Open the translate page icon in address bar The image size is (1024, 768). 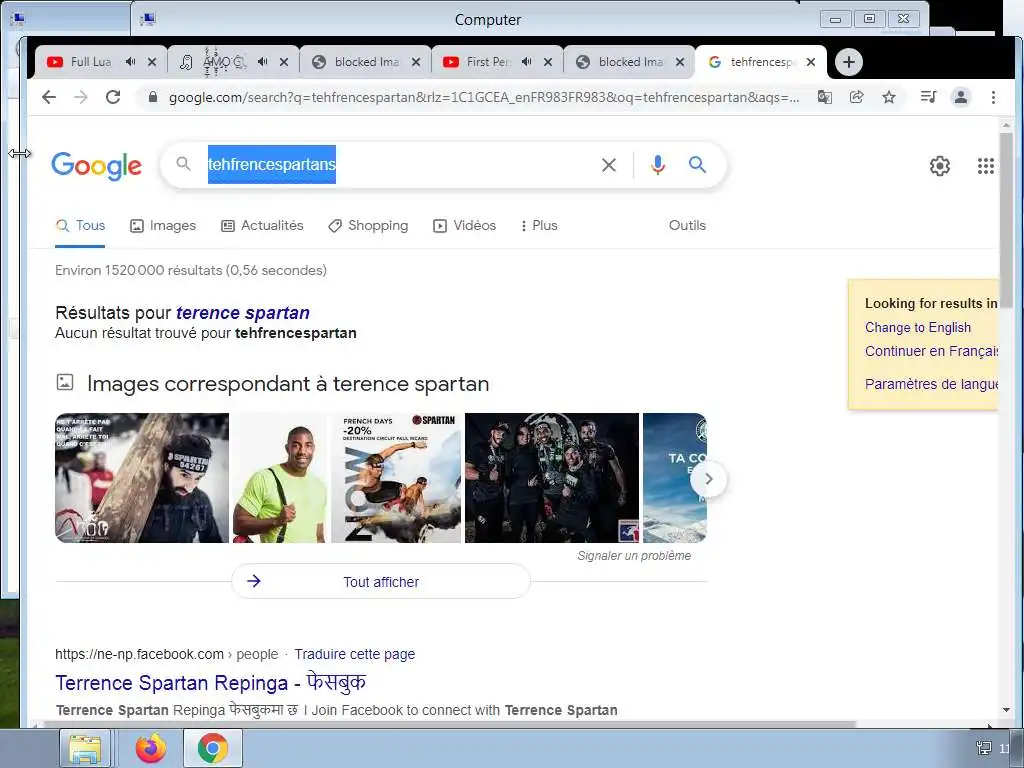pyautogui.click(x=825, y=97)
